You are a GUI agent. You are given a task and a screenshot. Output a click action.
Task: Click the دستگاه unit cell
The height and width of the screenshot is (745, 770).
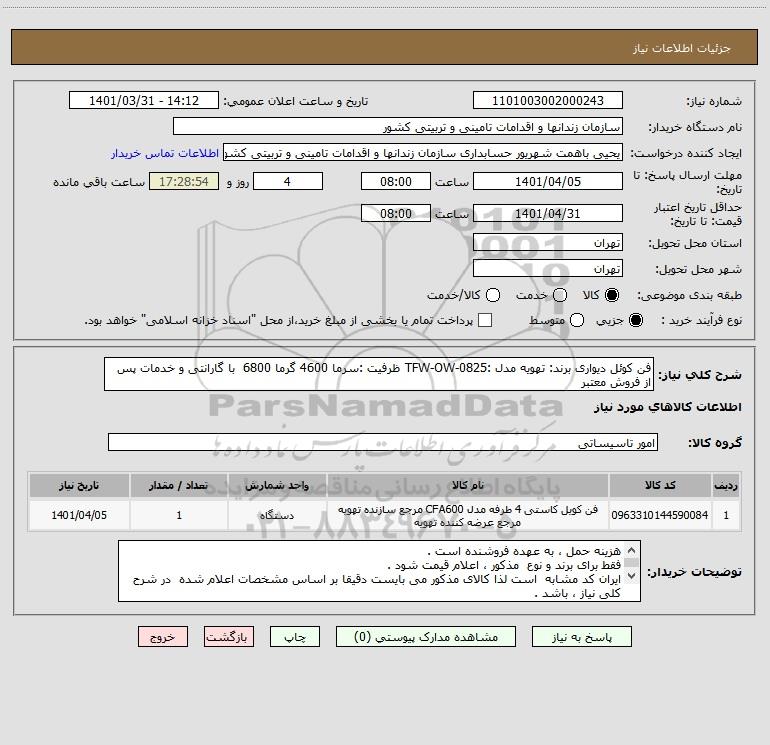pyautogui.click(x=277, y=515)
